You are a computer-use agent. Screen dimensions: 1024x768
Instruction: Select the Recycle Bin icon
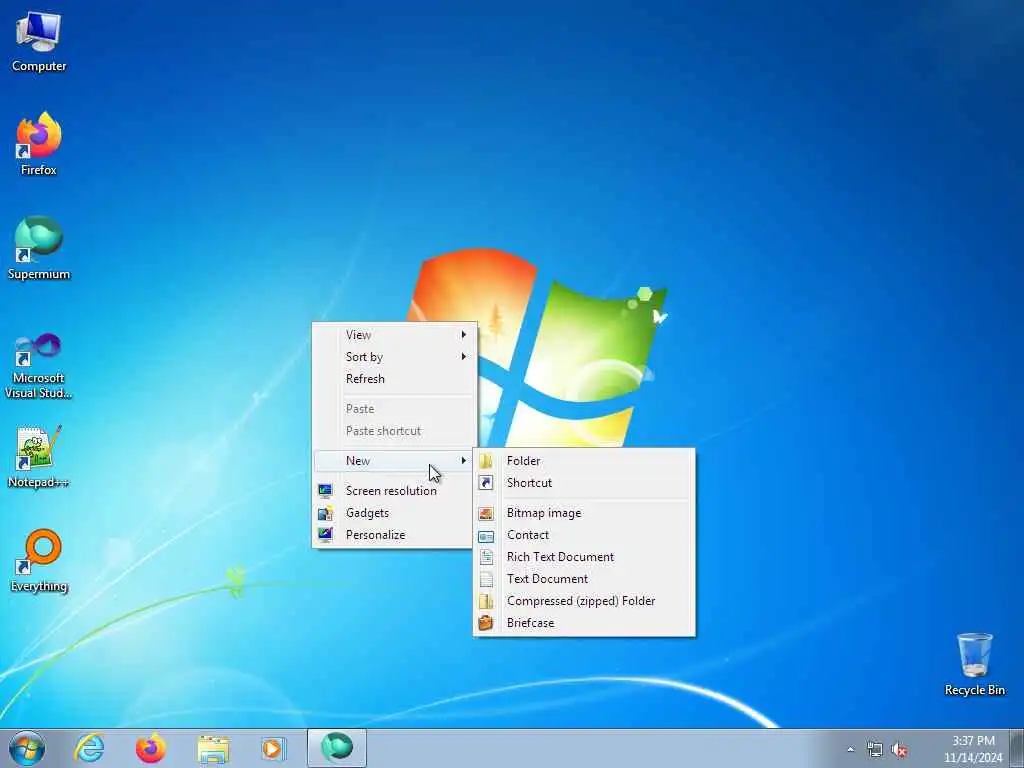pyautogui.click(x=974, y=664)
